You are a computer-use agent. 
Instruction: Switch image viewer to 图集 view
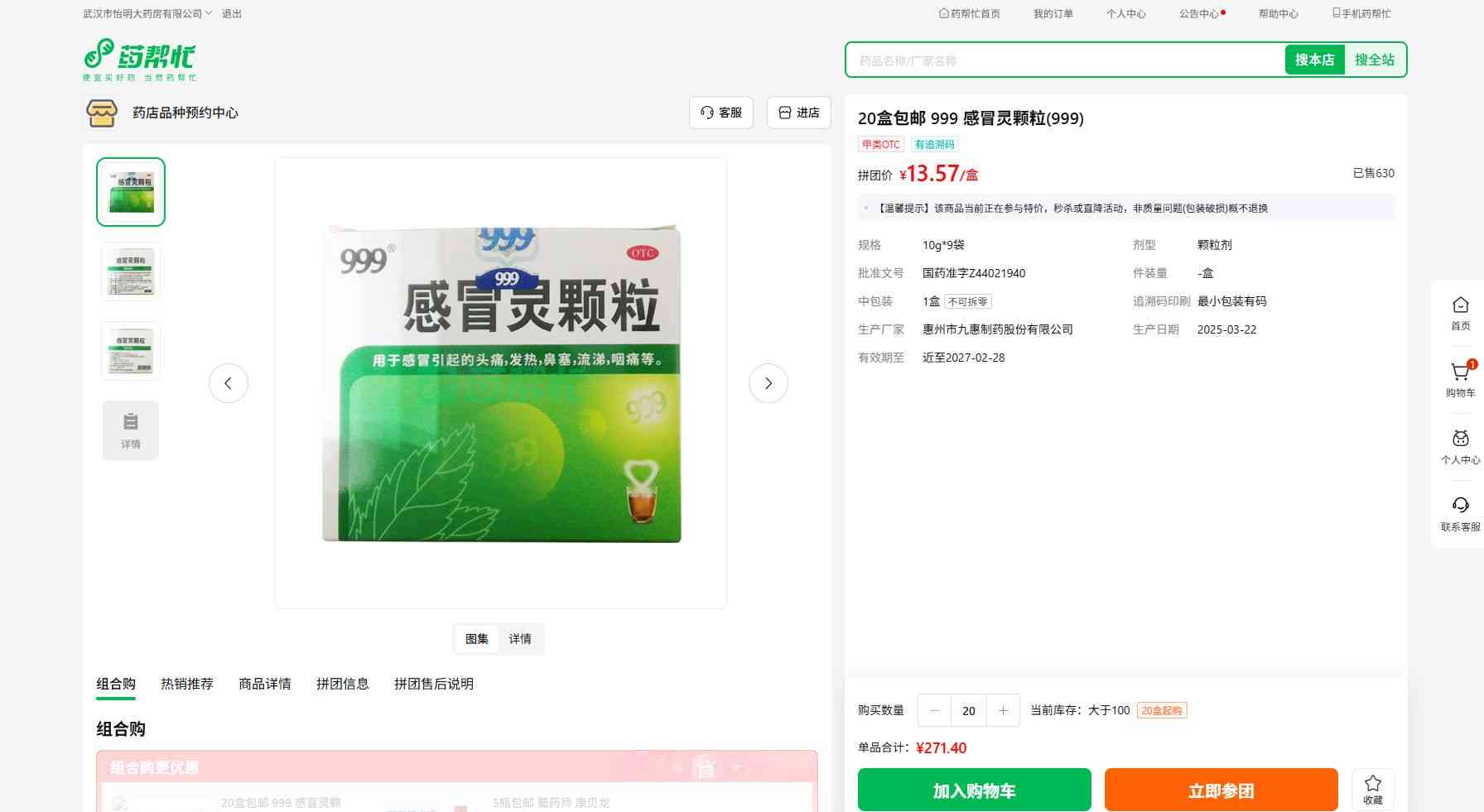point(477,639)
